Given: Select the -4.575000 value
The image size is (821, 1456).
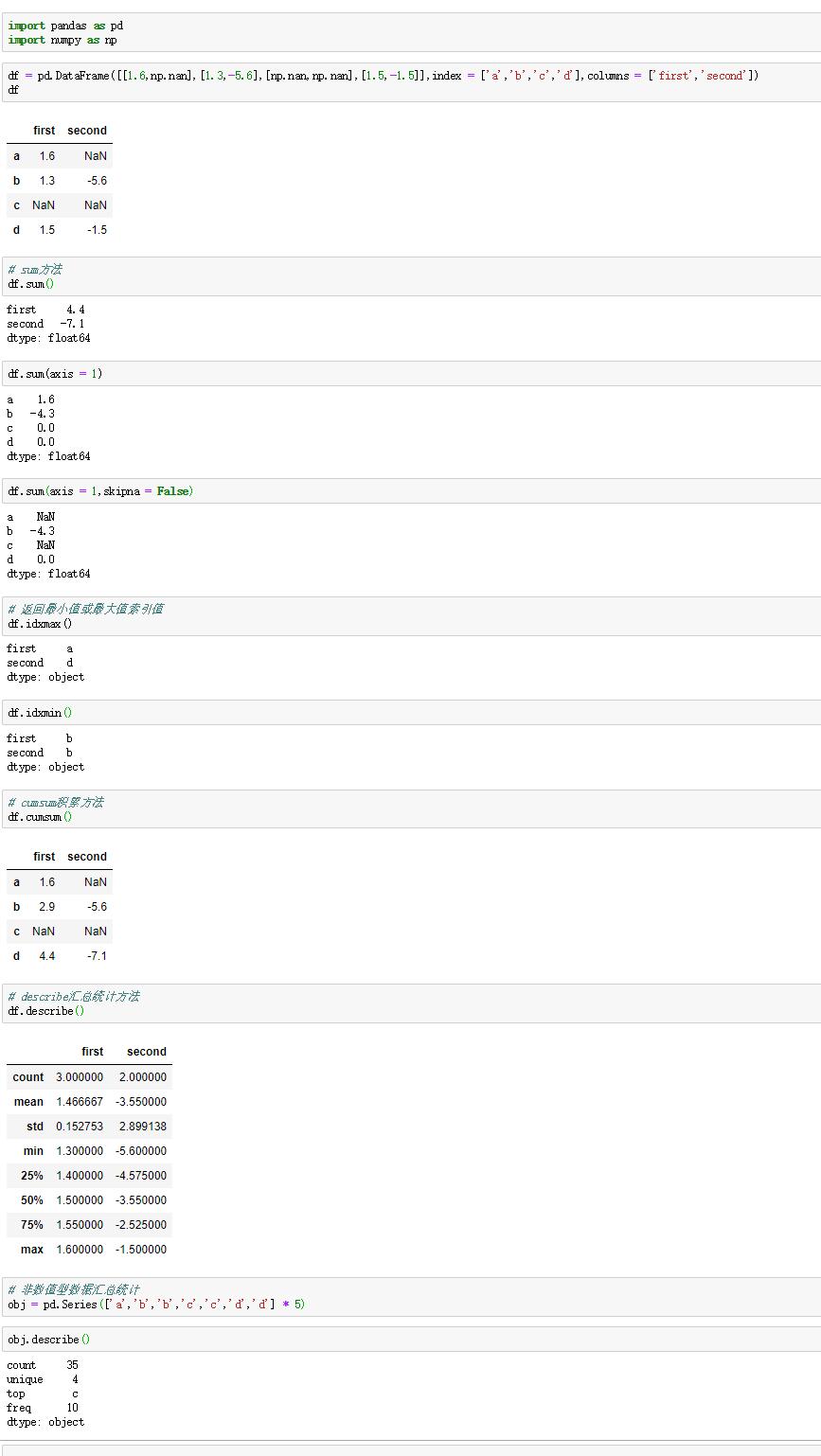Looking at the screenshot, I should point(141,1176).
